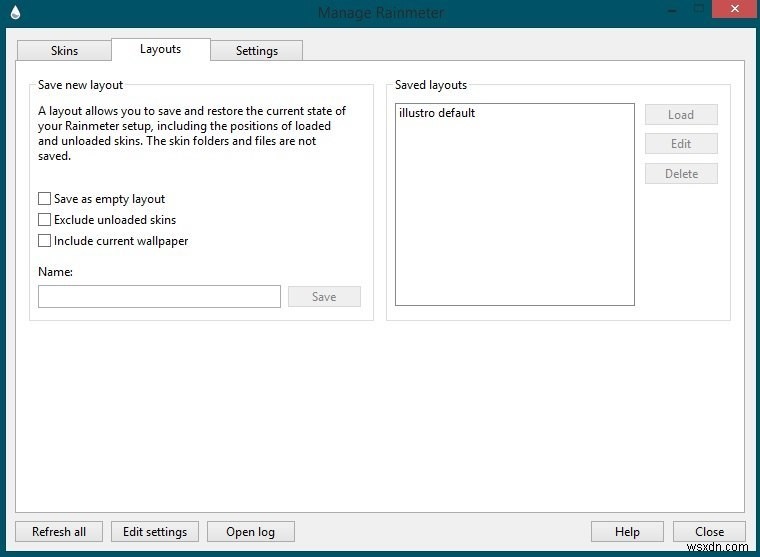Click the bottom Close button
The image size is (760, 557).
(x=709, y=531)
